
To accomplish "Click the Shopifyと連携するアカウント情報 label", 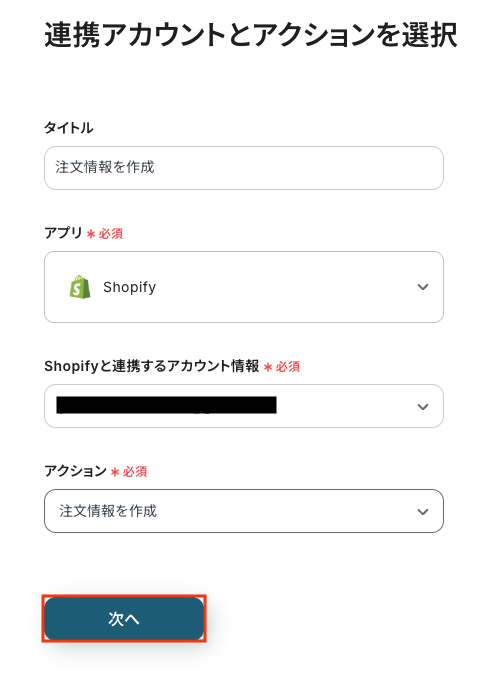I will pyautogui.click(x=152, y=366).
